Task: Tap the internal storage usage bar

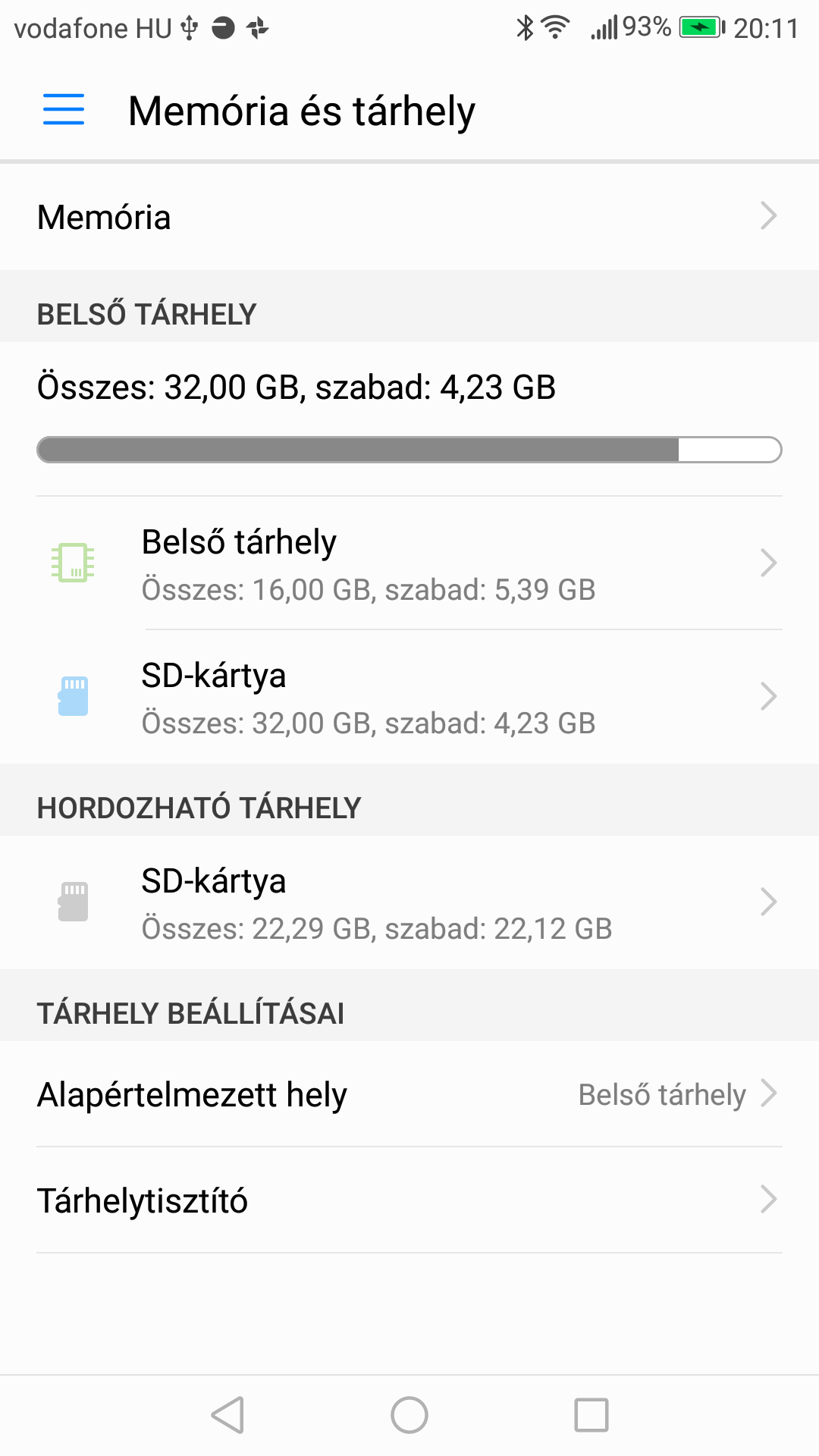Action: (x=409, y=450)
